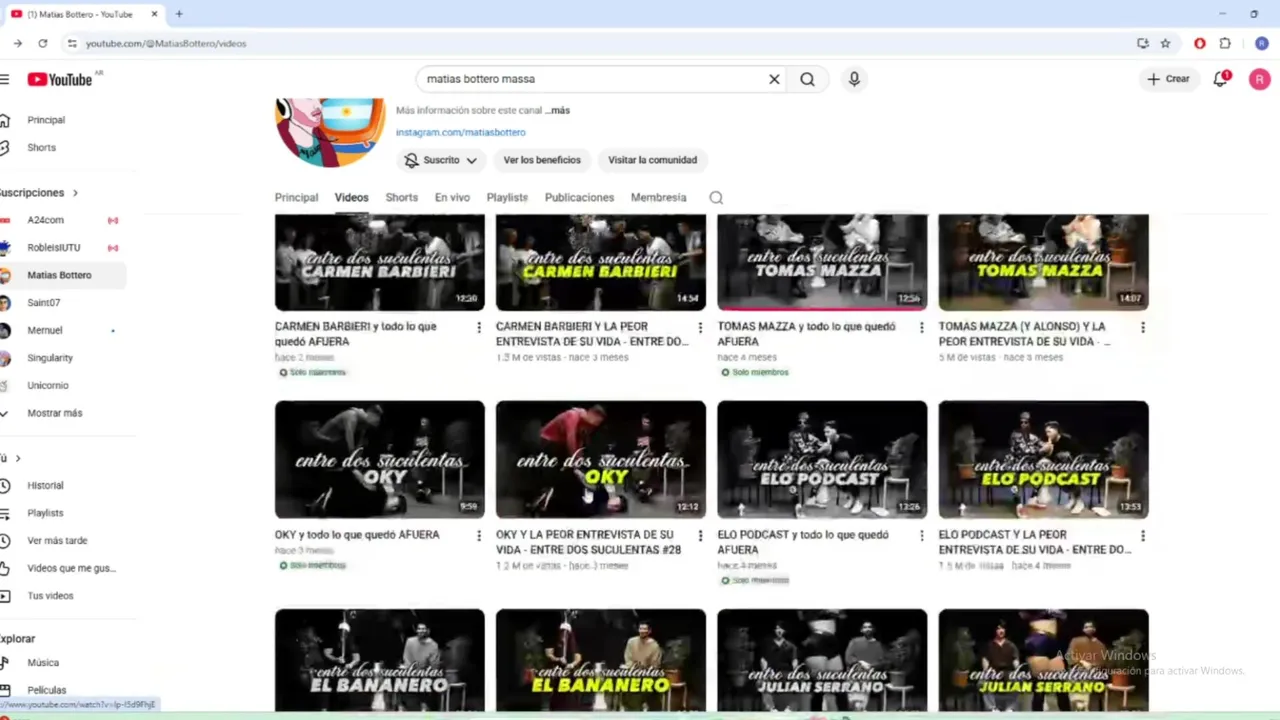
Task: Open the hamburger guide menu
Action: click(x=5, y=79)
